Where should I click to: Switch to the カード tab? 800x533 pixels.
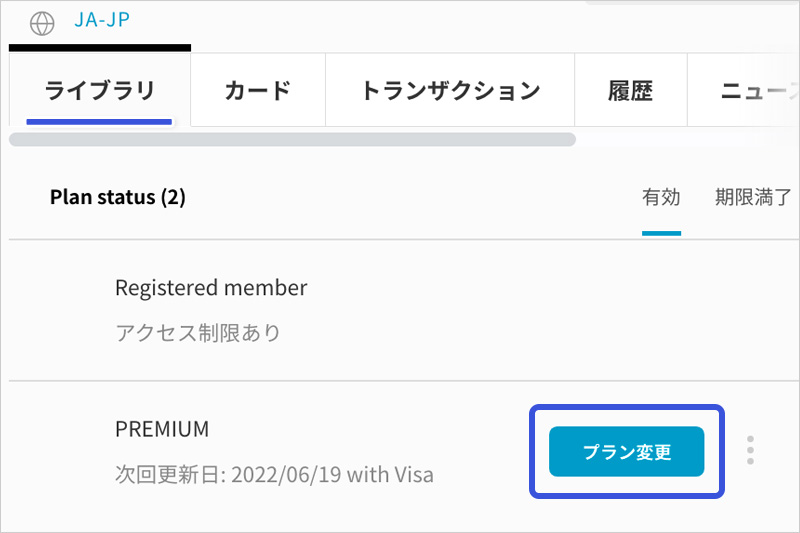(x=258, y=90)
